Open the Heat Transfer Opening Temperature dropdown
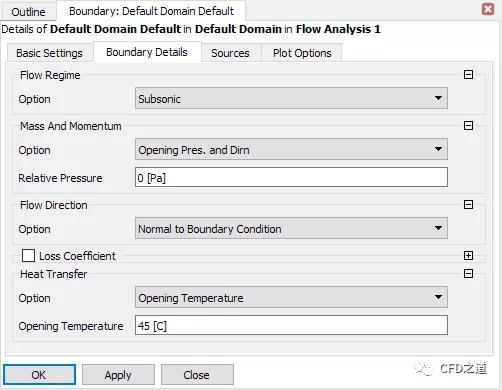The width and height of the screenshot is (502, 390). point(291,297)
